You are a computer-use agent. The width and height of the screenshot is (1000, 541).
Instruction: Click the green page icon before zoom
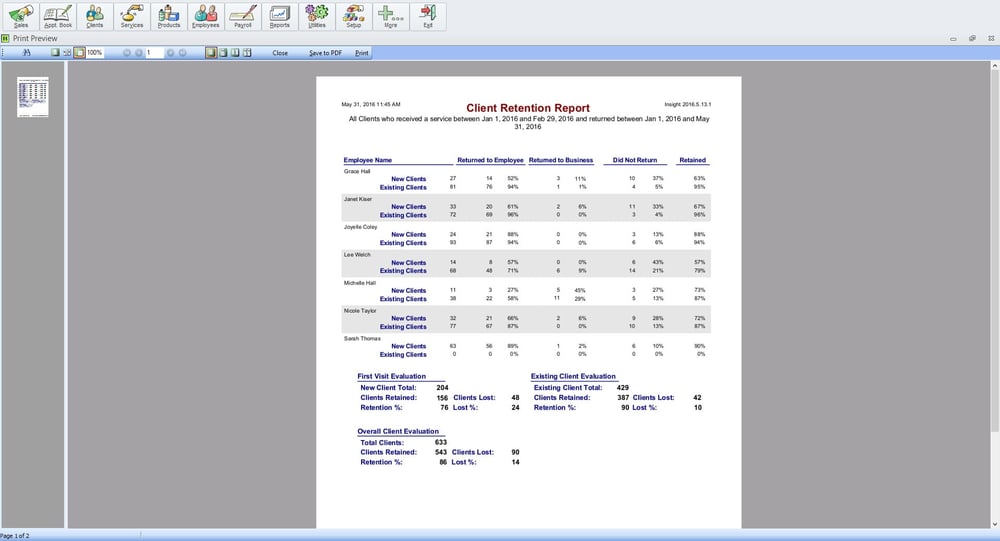pyautogui.click(x=55, y=53)
